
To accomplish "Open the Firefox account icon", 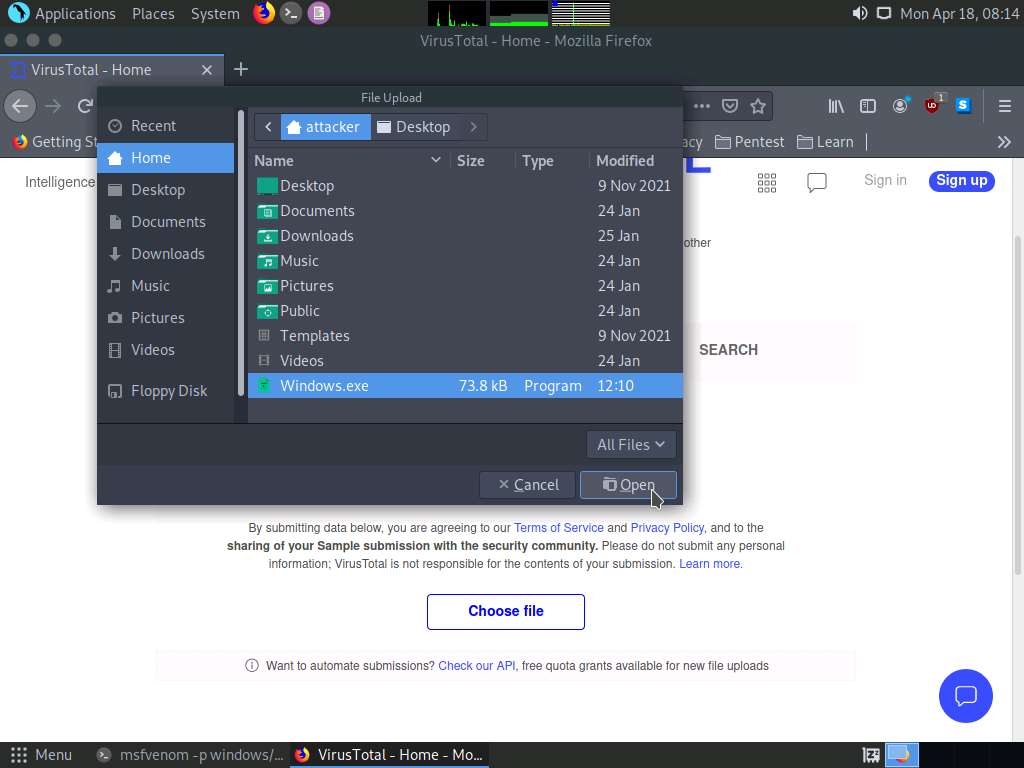I will click(x=900, y=106).
